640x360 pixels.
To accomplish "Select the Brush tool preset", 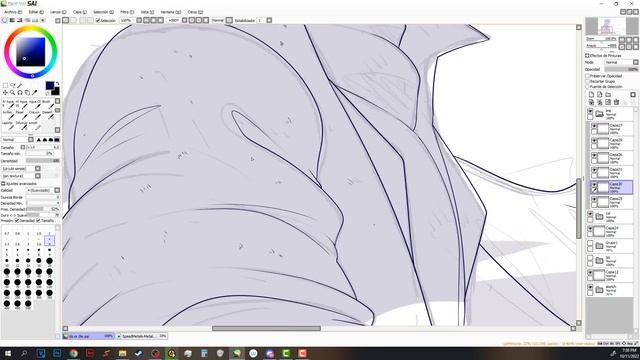I will click(x=47, y=104).
